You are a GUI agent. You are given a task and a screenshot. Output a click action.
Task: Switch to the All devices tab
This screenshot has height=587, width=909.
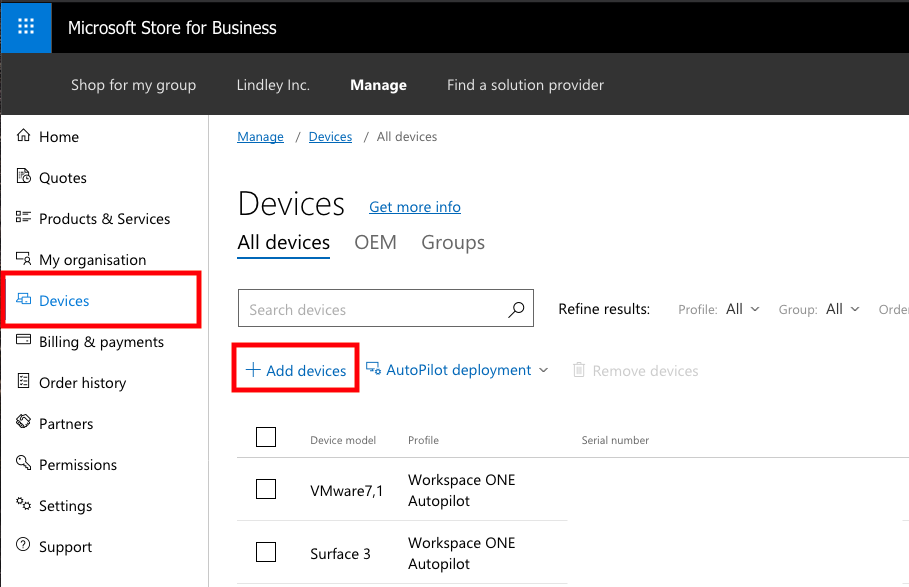click(x=283, y=242)
